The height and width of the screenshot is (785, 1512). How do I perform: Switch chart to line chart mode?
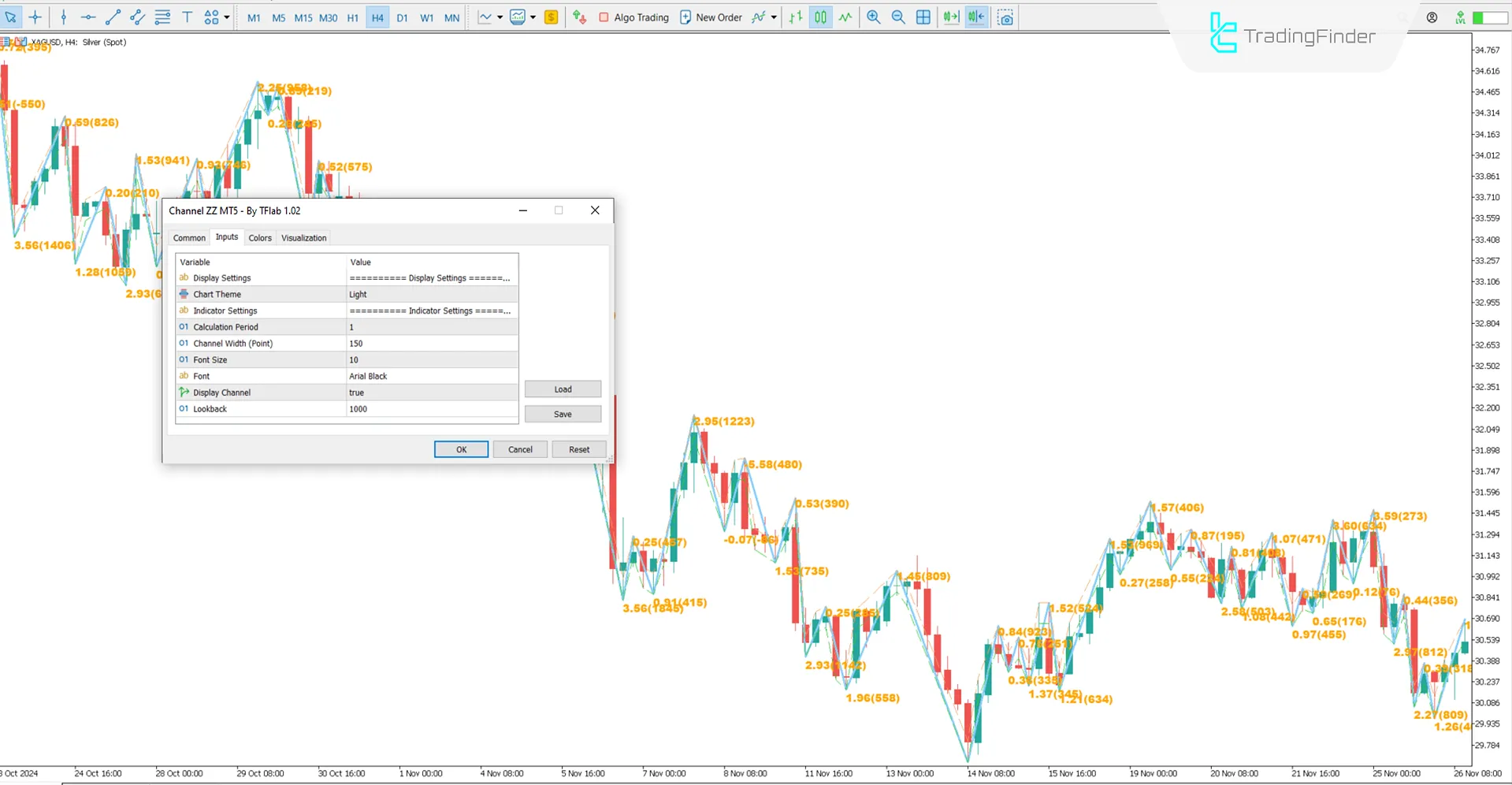click(x=845, y=17)
